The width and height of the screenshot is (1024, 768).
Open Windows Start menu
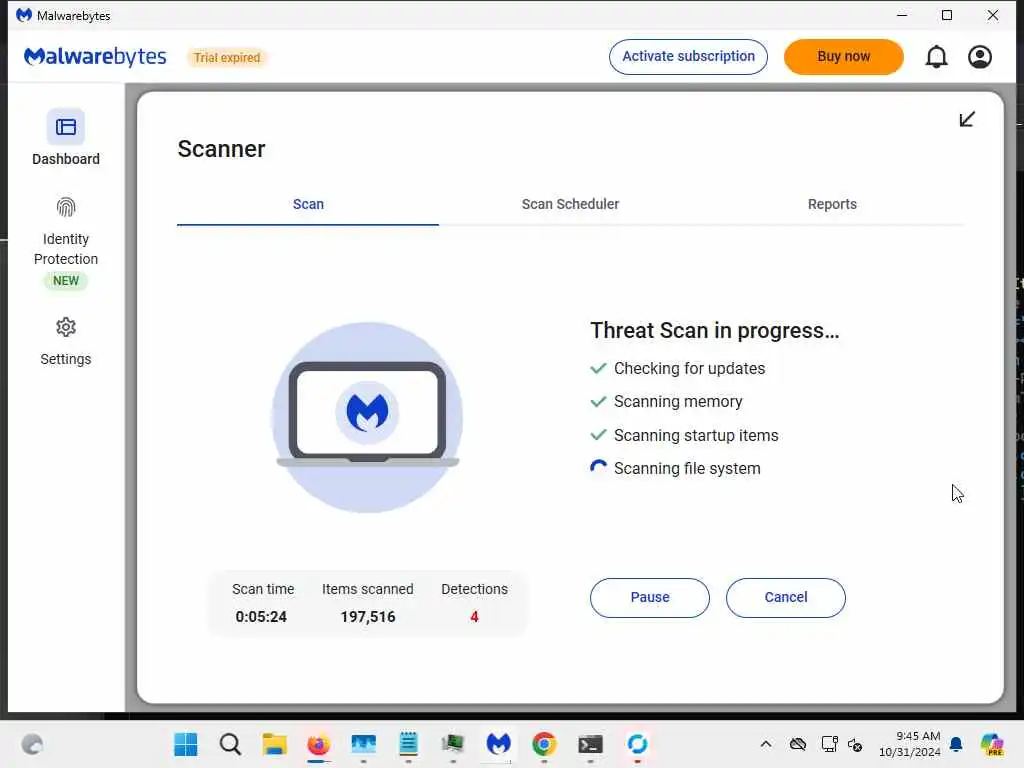pyautogui.click(x=185, y=744)
